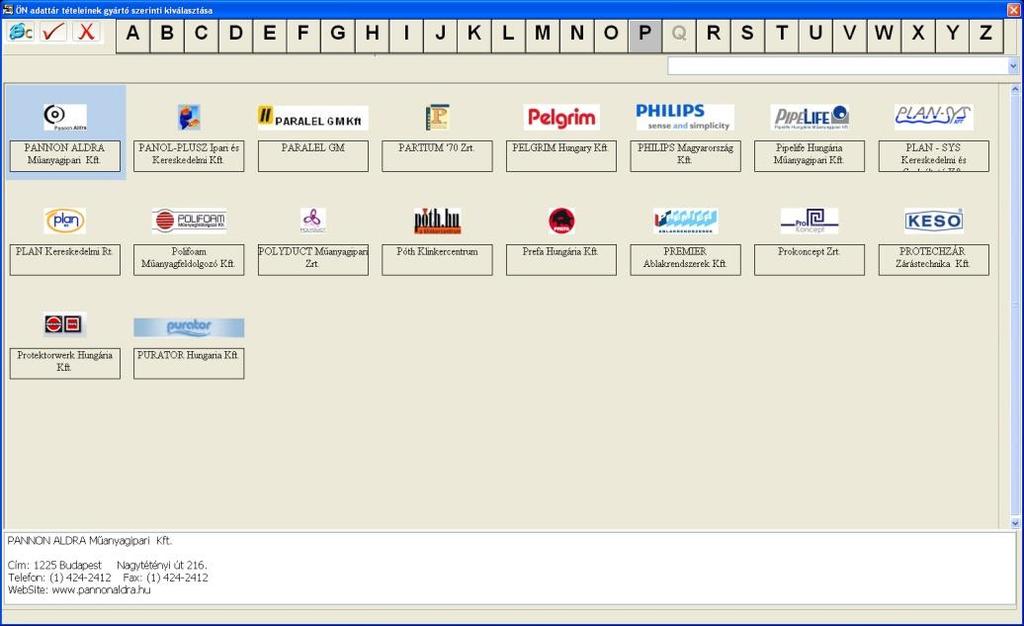Image resolution: width=1024 pixels, height=626 pixels.
Task: Switch to letter G tab
Action: pyautogui.click(x=338, y=33)
